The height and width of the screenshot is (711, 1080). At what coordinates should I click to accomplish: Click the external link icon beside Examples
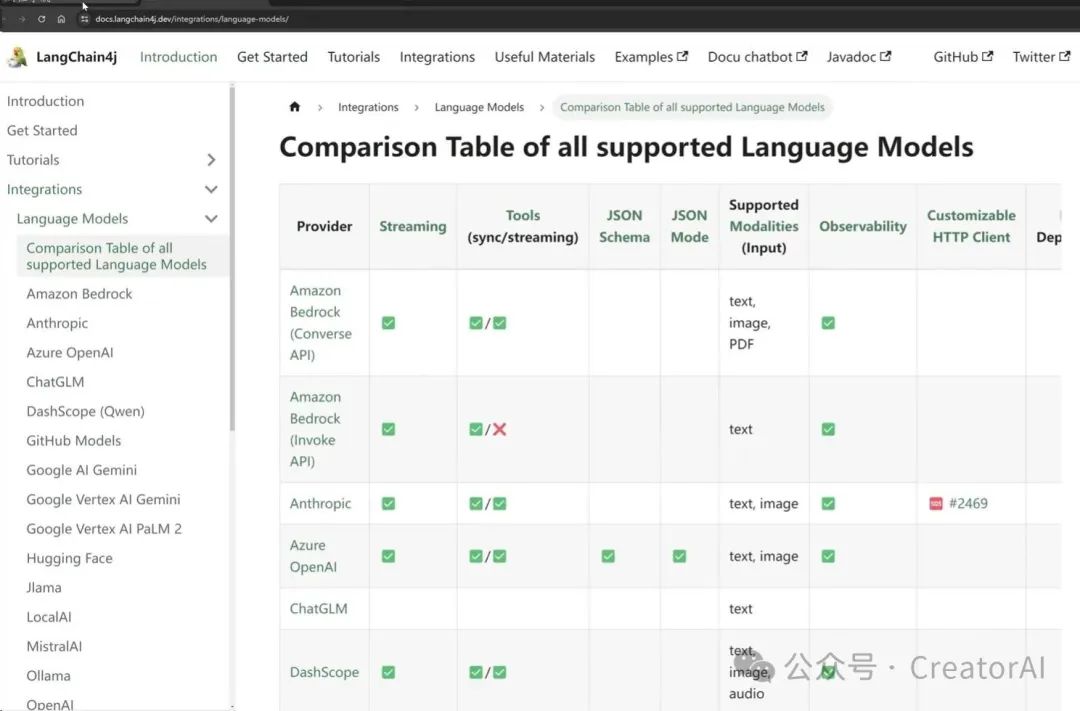[x=682, y=56]
